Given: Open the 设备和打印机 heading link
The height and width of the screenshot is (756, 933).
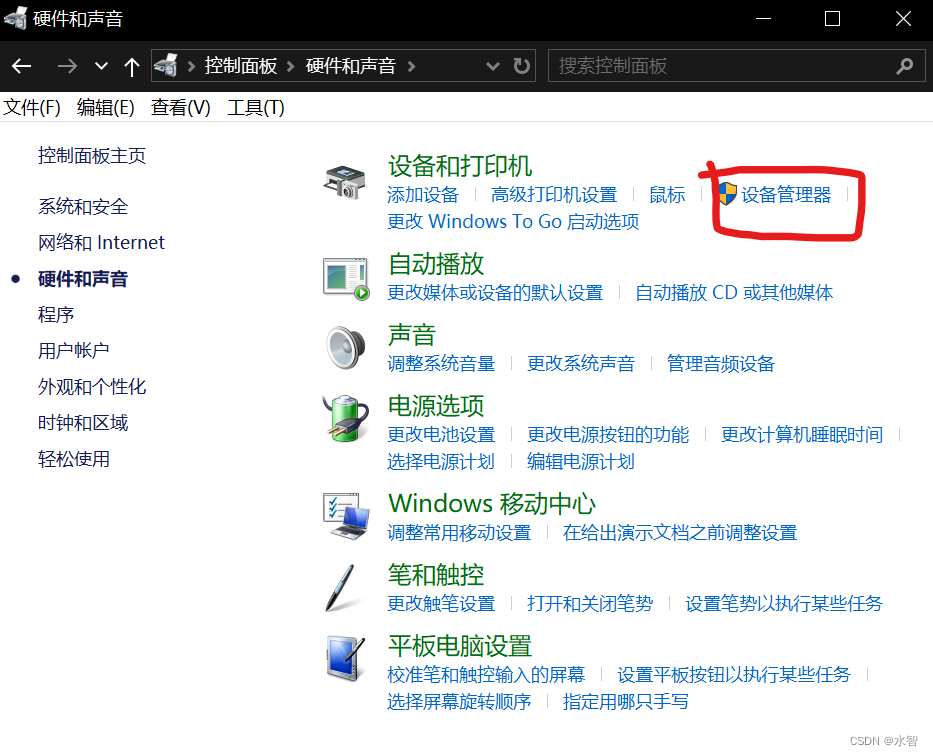Looking at the screenshot, I should point(460,166).
